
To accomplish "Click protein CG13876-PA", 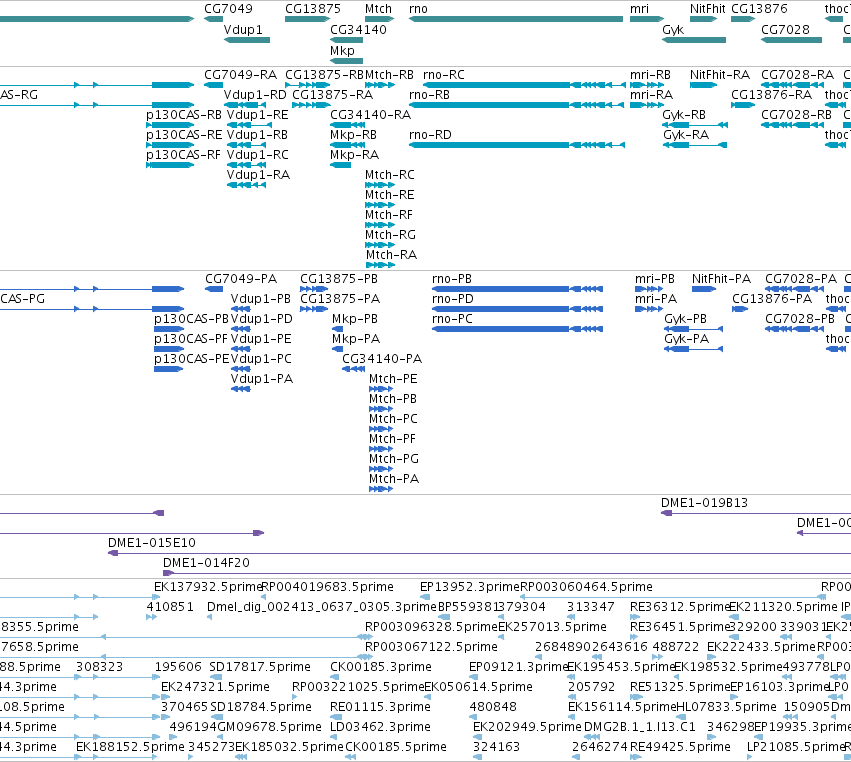I will click(x=772, y=299).
